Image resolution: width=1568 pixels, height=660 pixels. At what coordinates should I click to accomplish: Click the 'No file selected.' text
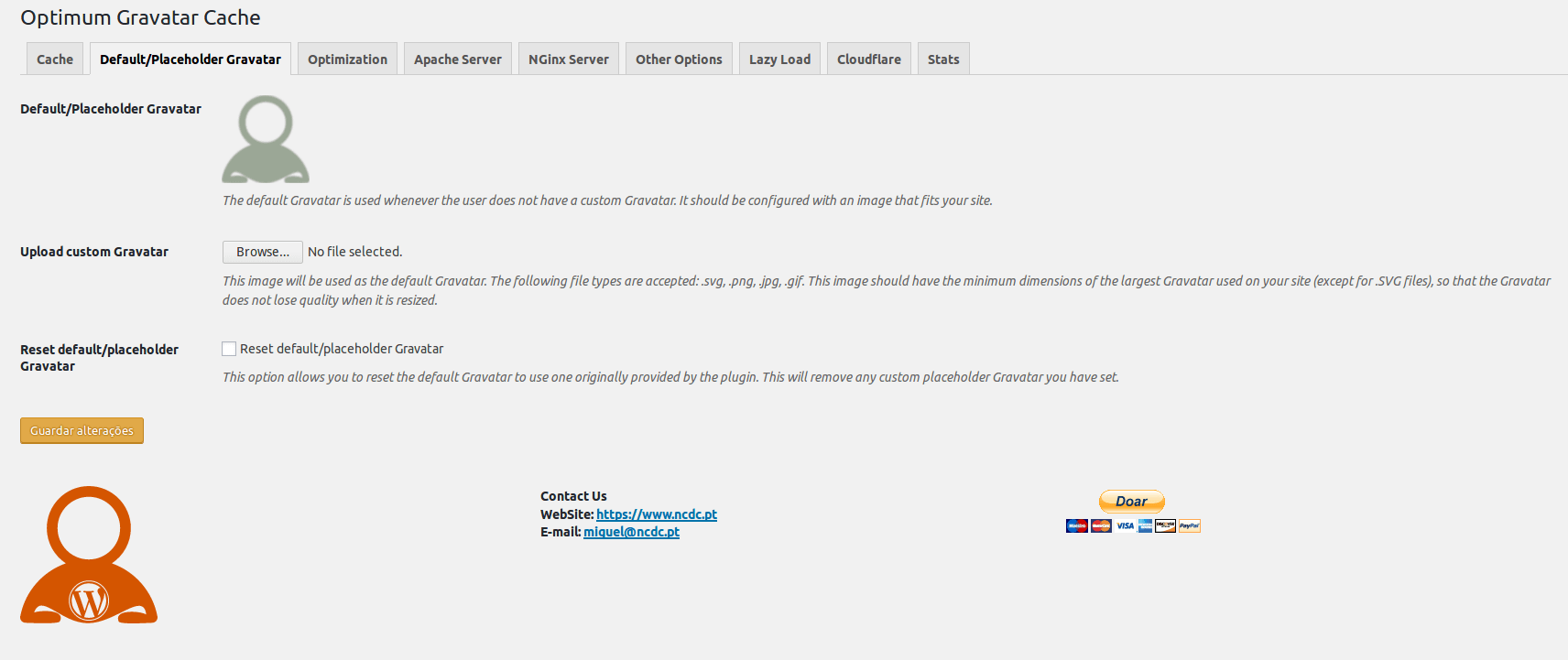355,252
